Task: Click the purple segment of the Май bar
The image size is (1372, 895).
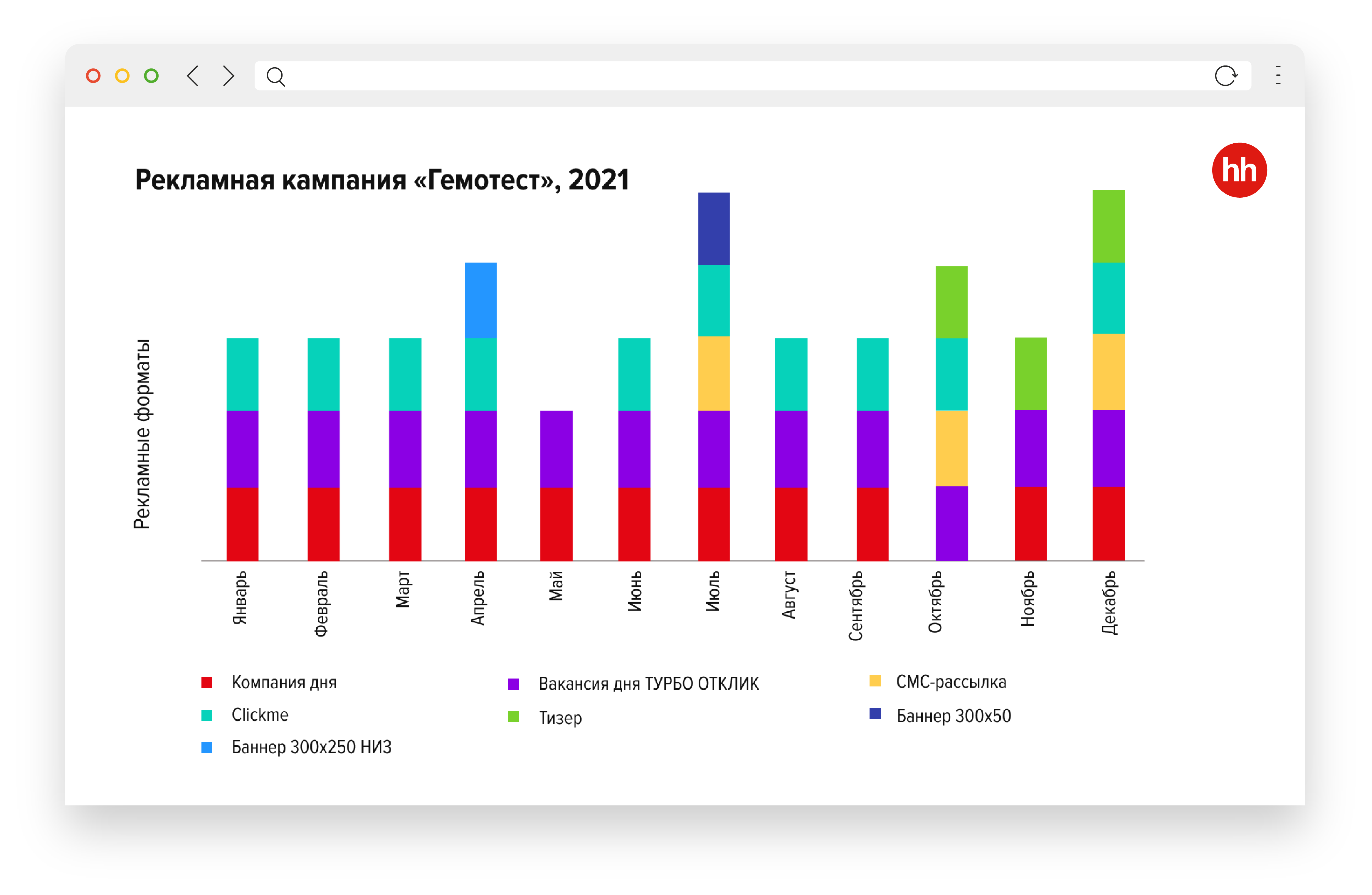Action: pyautogui.click(x=556, y=449)
